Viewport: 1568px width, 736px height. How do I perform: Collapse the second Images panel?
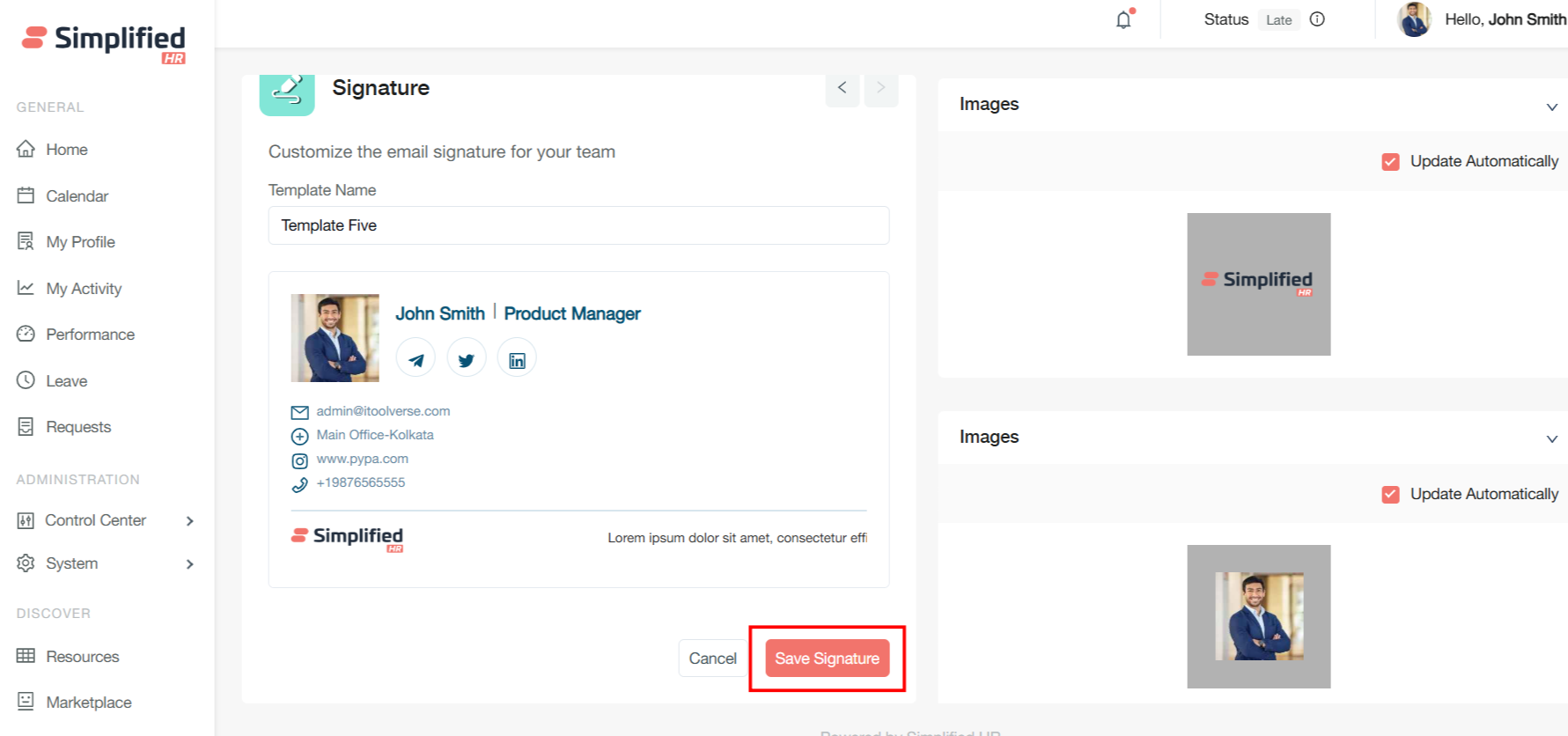click(1551, 438)
